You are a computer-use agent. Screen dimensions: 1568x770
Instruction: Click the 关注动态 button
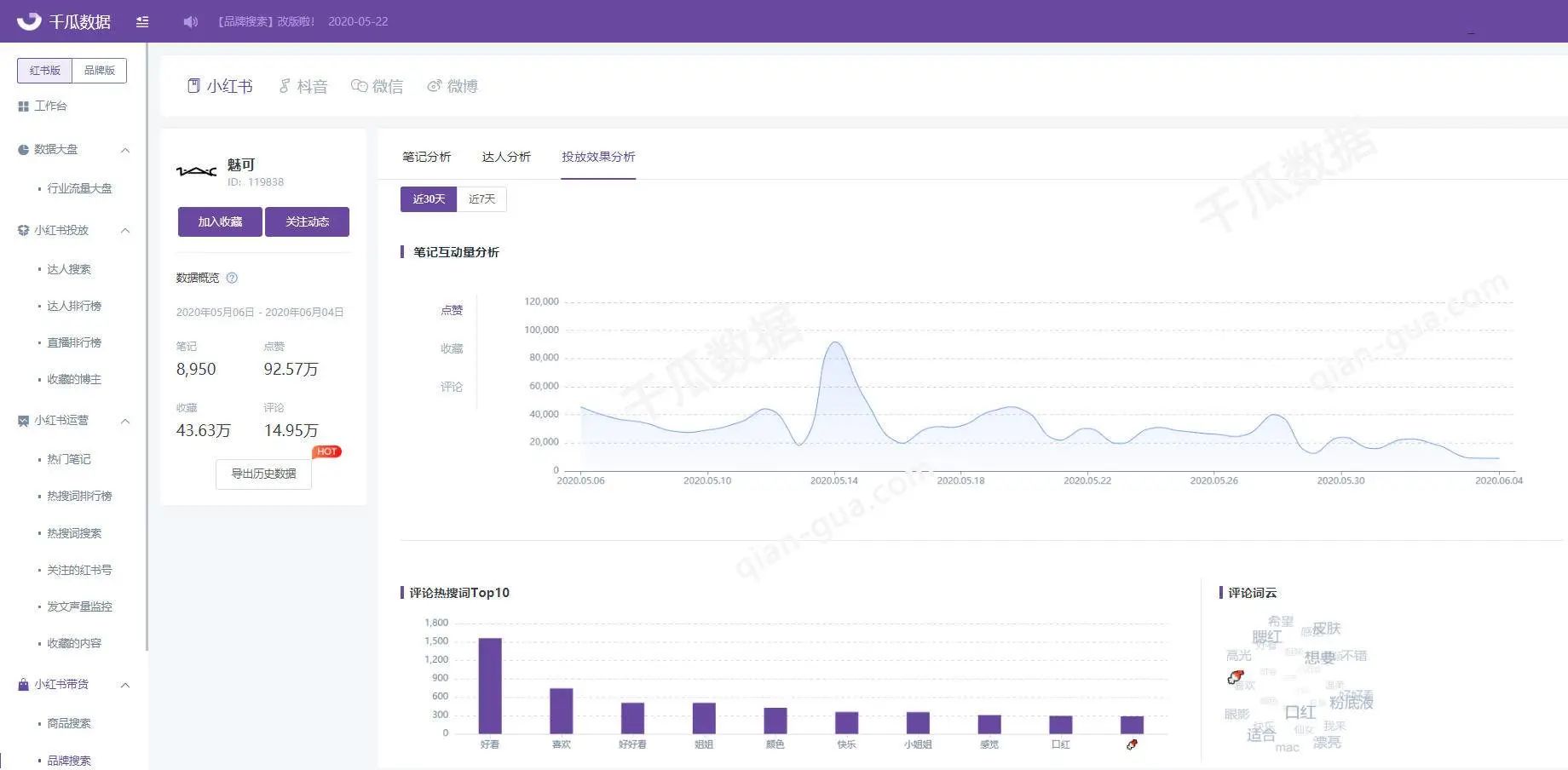307,221
